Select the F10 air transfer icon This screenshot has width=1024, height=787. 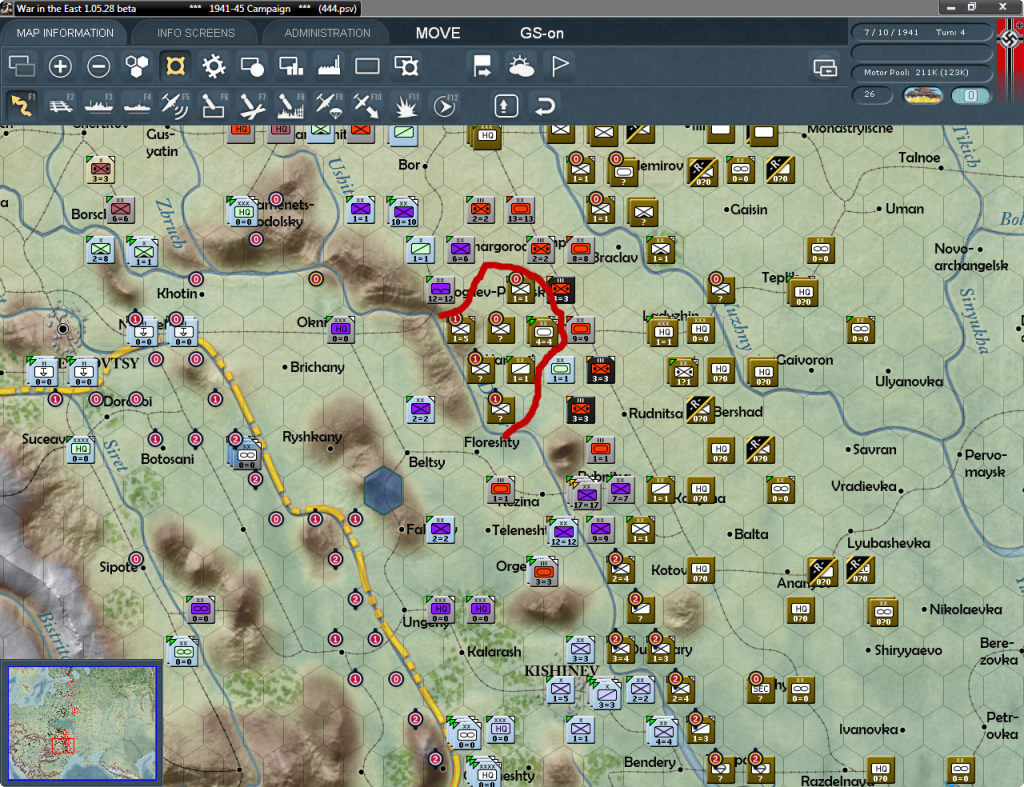point(367,105)
